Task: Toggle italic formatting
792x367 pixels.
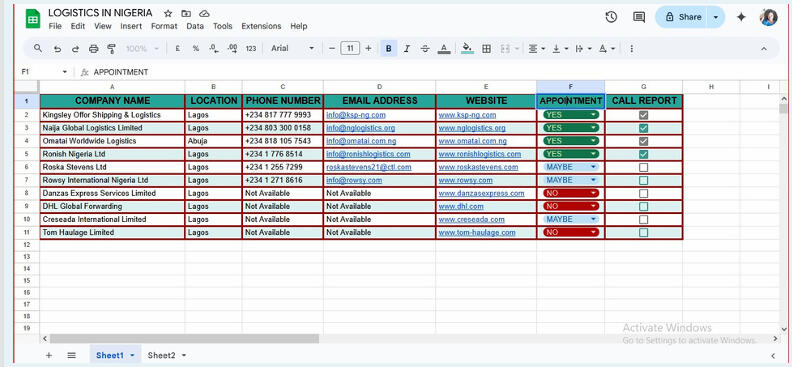Action: tap(407, 48)
